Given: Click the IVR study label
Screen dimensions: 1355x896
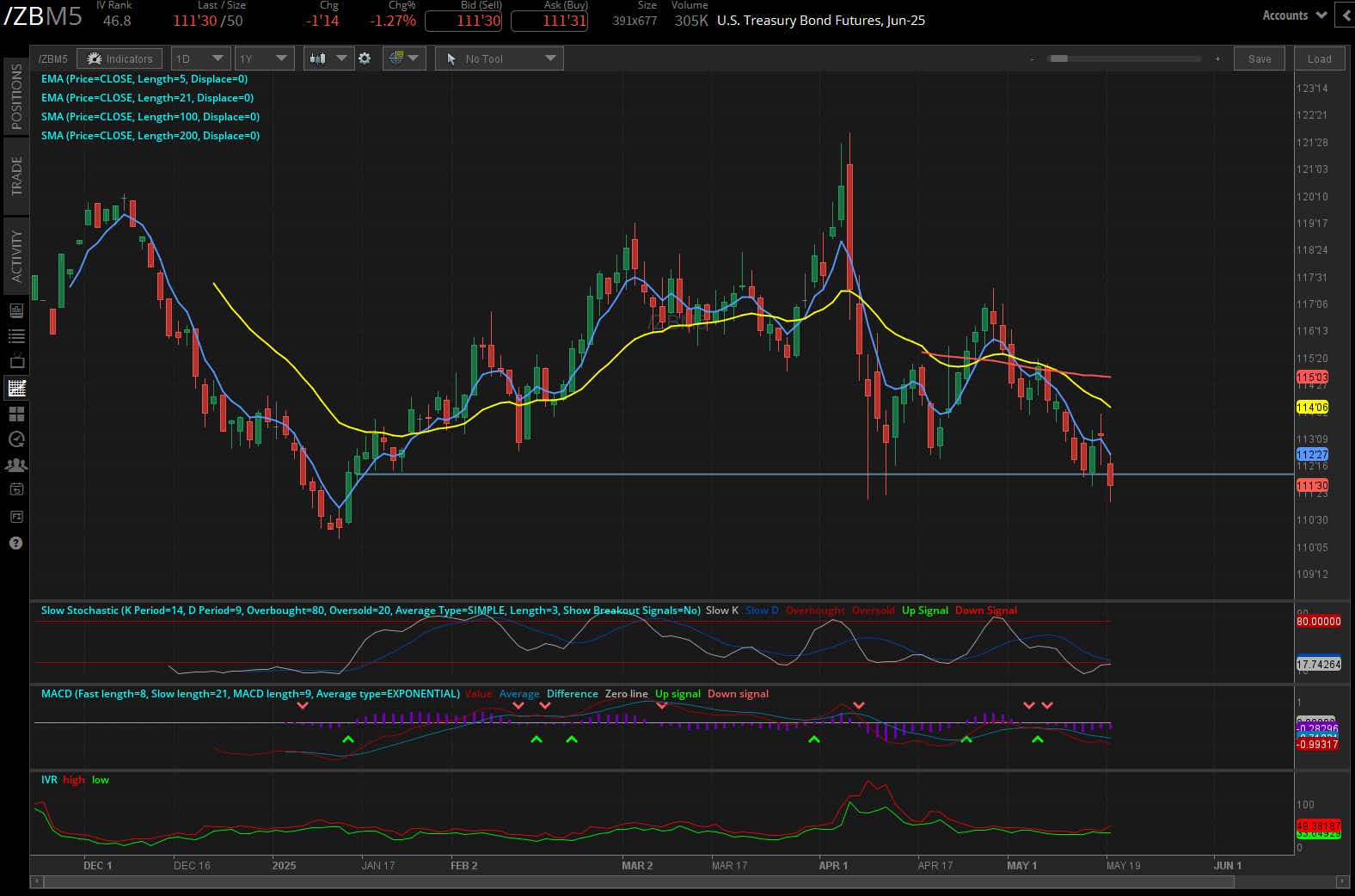Looking at the screenshot, I should pos(49,780).
